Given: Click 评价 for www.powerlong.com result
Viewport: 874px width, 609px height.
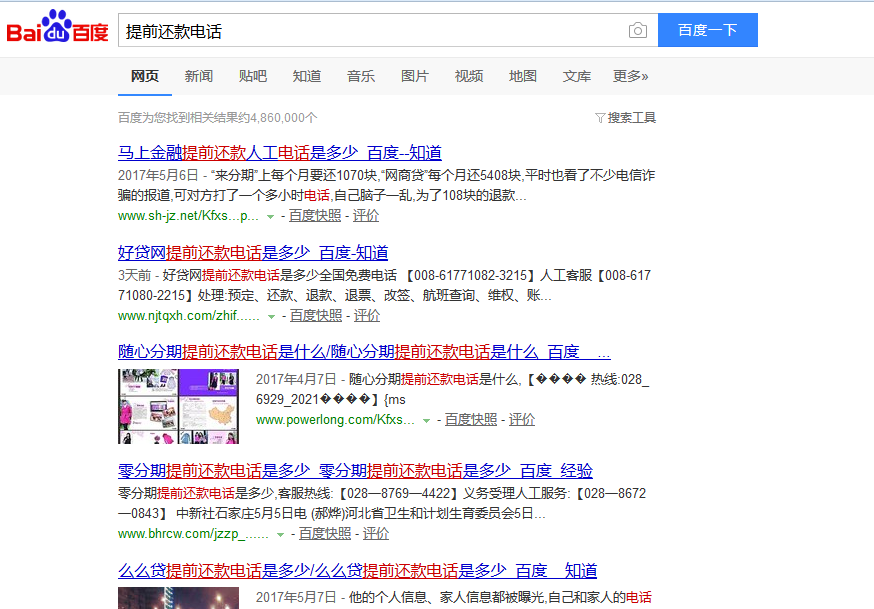Looking at the screenshot, I should (x=522, y=420).
